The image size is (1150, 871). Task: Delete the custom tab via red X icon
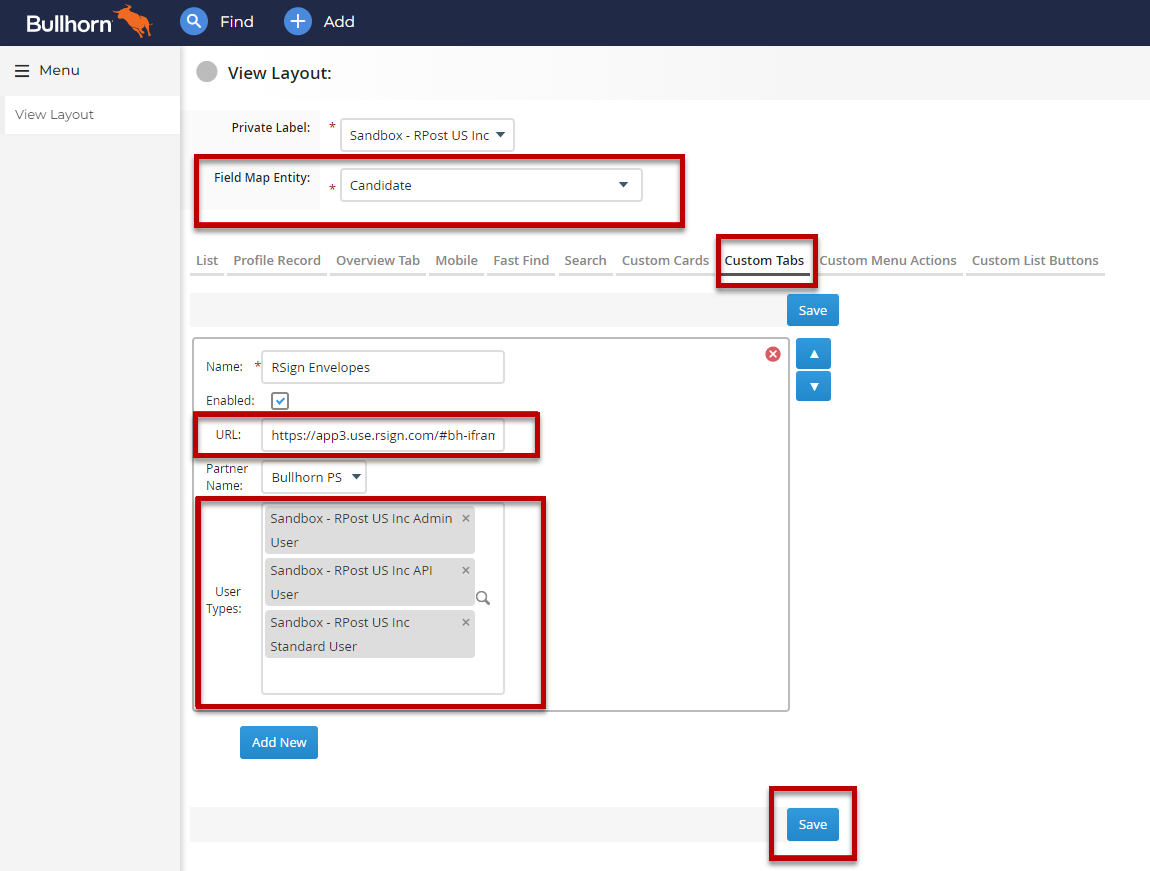772,354
